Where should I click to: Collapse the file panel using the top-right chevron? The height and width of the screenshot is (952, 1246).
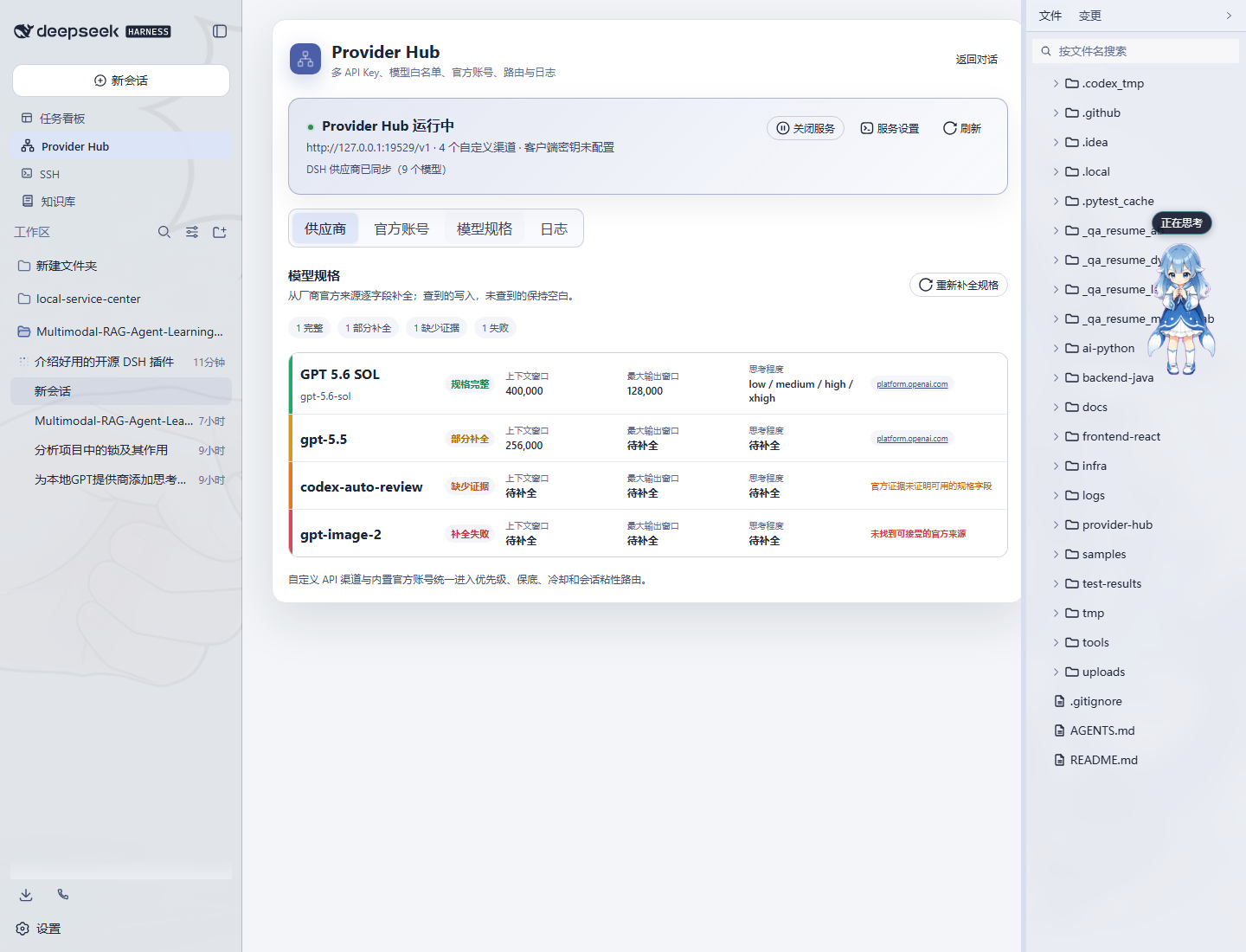[1229, 16]
